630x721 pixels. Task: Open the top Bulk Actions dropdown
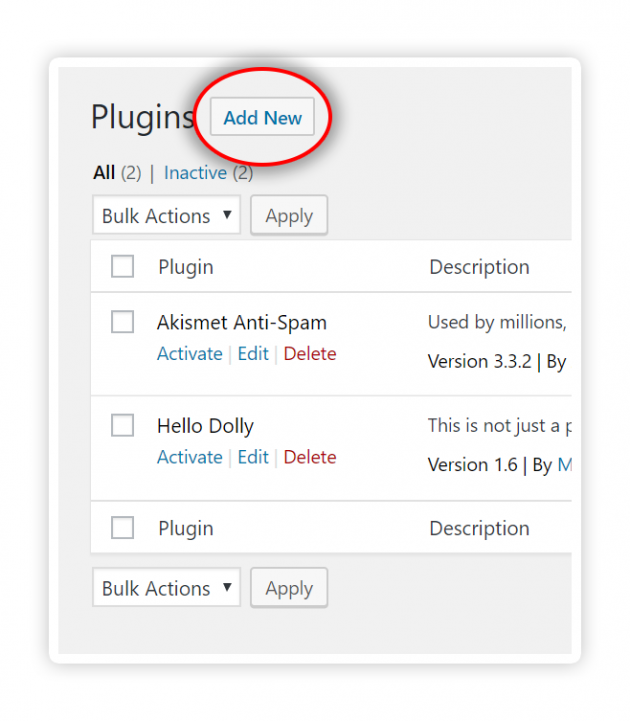point(166,215)
